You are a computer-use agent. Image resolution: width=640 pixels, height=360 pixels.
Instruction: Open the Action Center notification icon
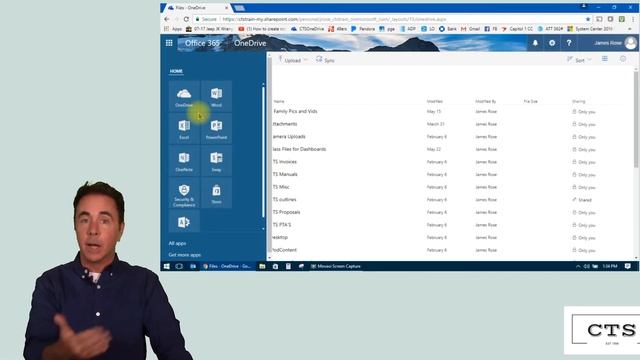627,266
